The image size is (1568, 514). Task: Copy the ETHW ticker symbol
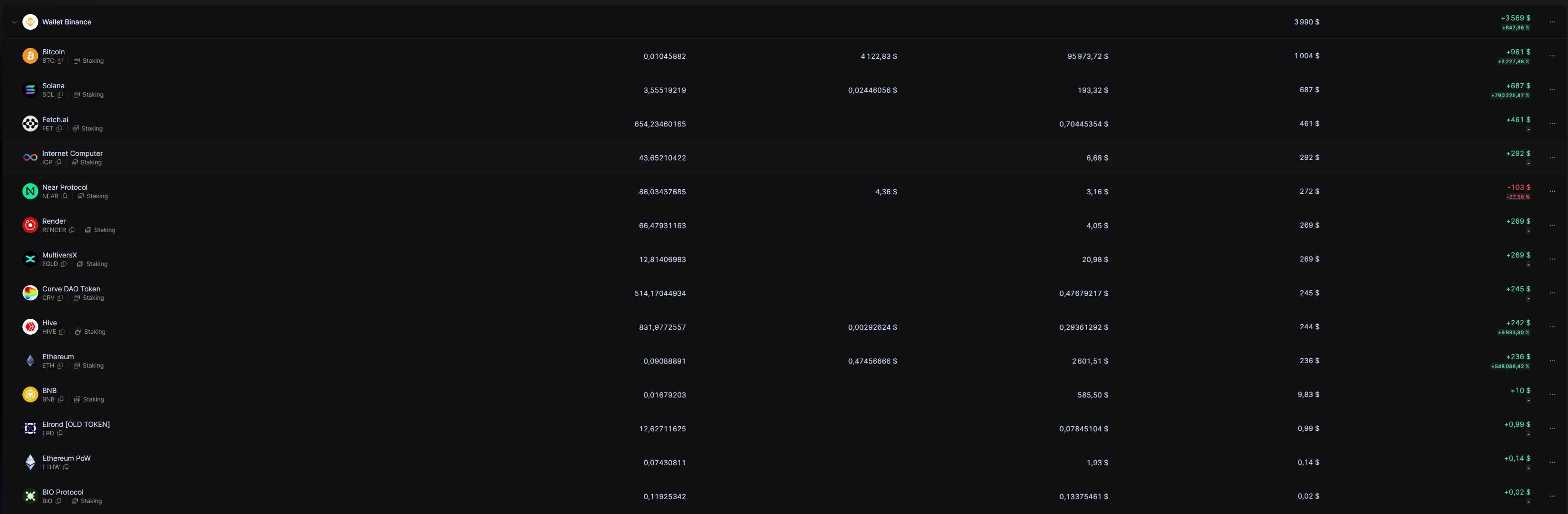66,467
